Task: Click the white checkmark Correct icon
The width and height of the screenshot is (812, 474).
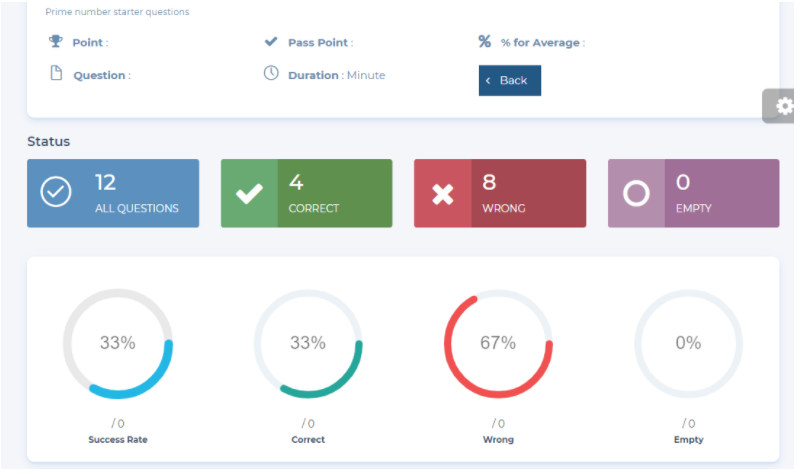Action: (x=249, y=194)
